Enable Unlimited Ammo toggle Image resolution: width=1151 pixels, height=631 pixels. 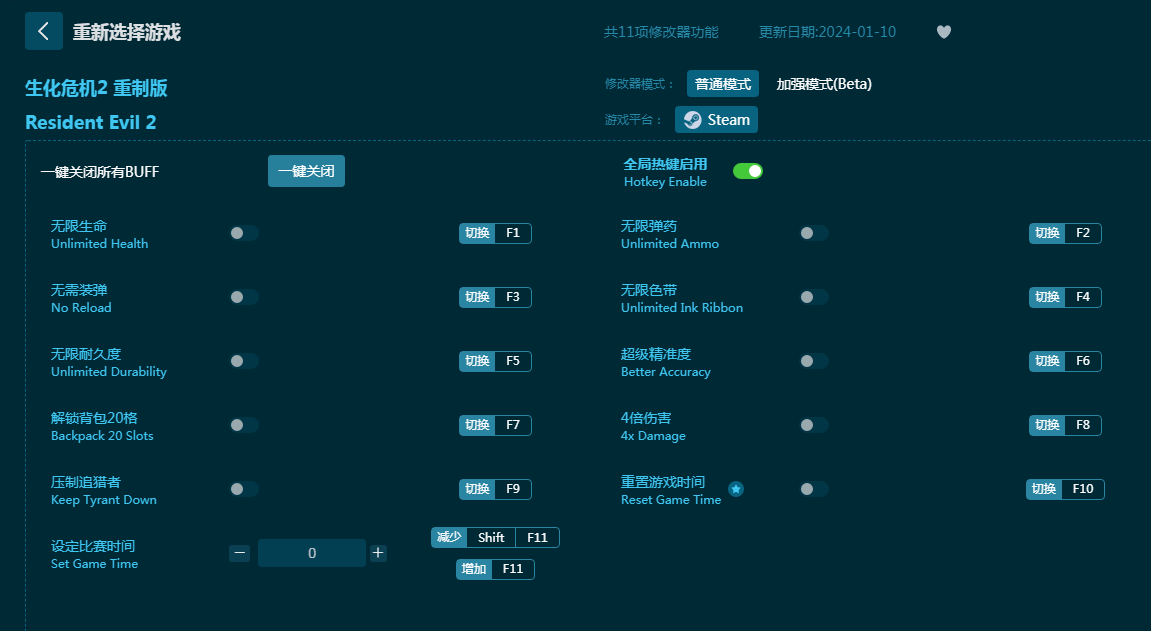[814, 233]
